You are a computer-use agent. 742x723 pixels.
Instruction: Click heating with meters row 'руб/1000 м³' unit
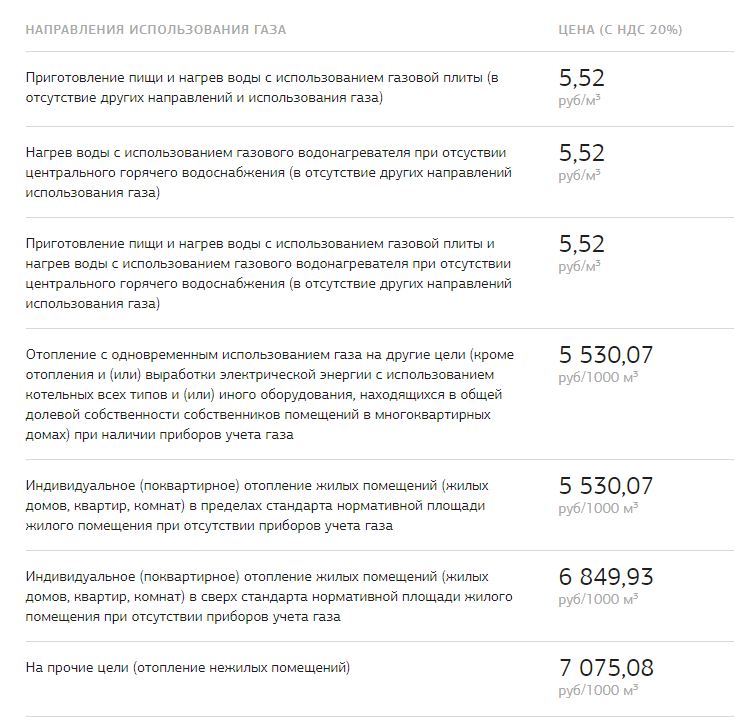tap(598, 377)
